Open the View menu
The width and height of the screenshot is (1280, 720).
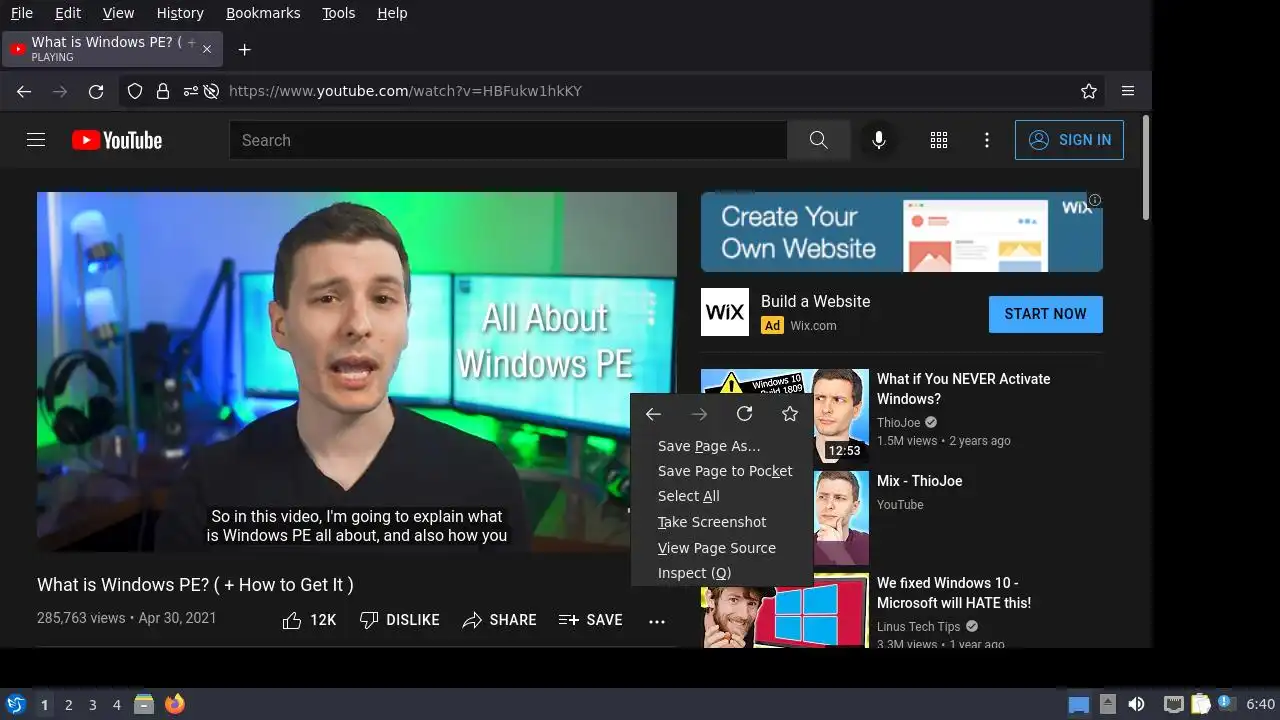[x=118, y=13]
